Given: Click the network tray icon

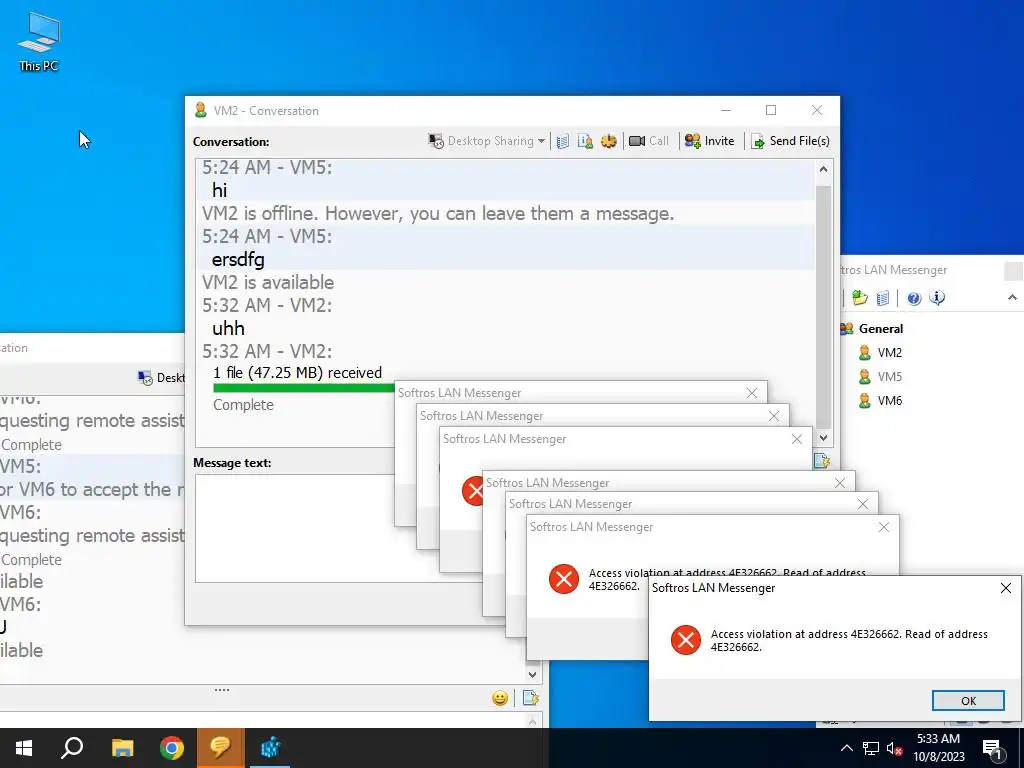Looking at the screenshot, I should click(x=871, y=748).
